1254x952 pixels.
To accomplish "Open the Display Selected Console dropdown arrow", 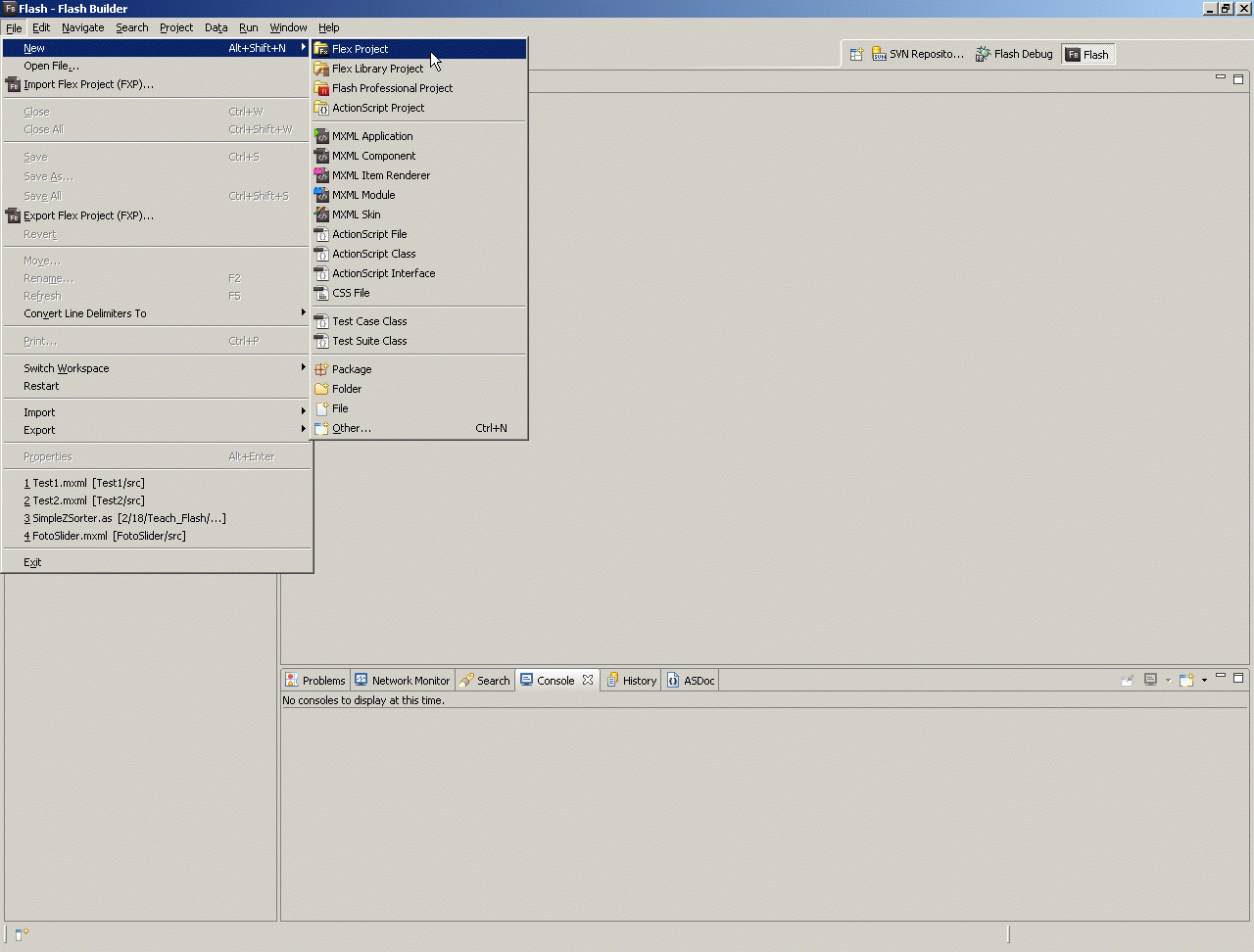I will [1168, 681].
